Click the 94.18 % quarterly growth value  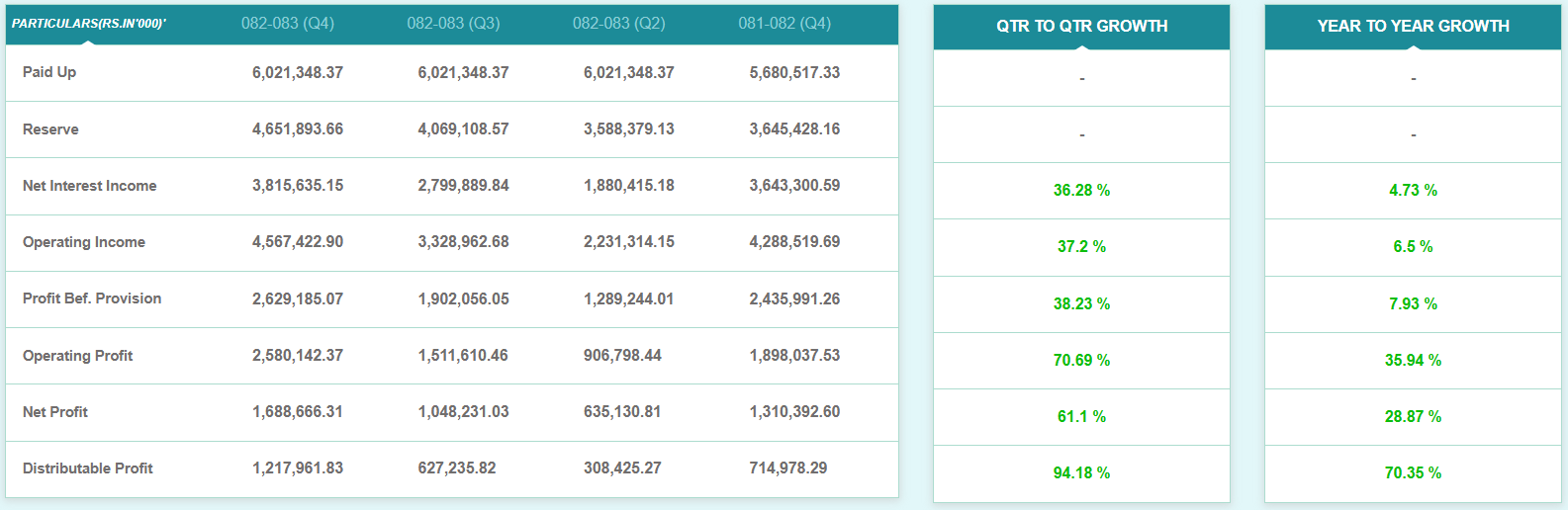pos(1081,472)
